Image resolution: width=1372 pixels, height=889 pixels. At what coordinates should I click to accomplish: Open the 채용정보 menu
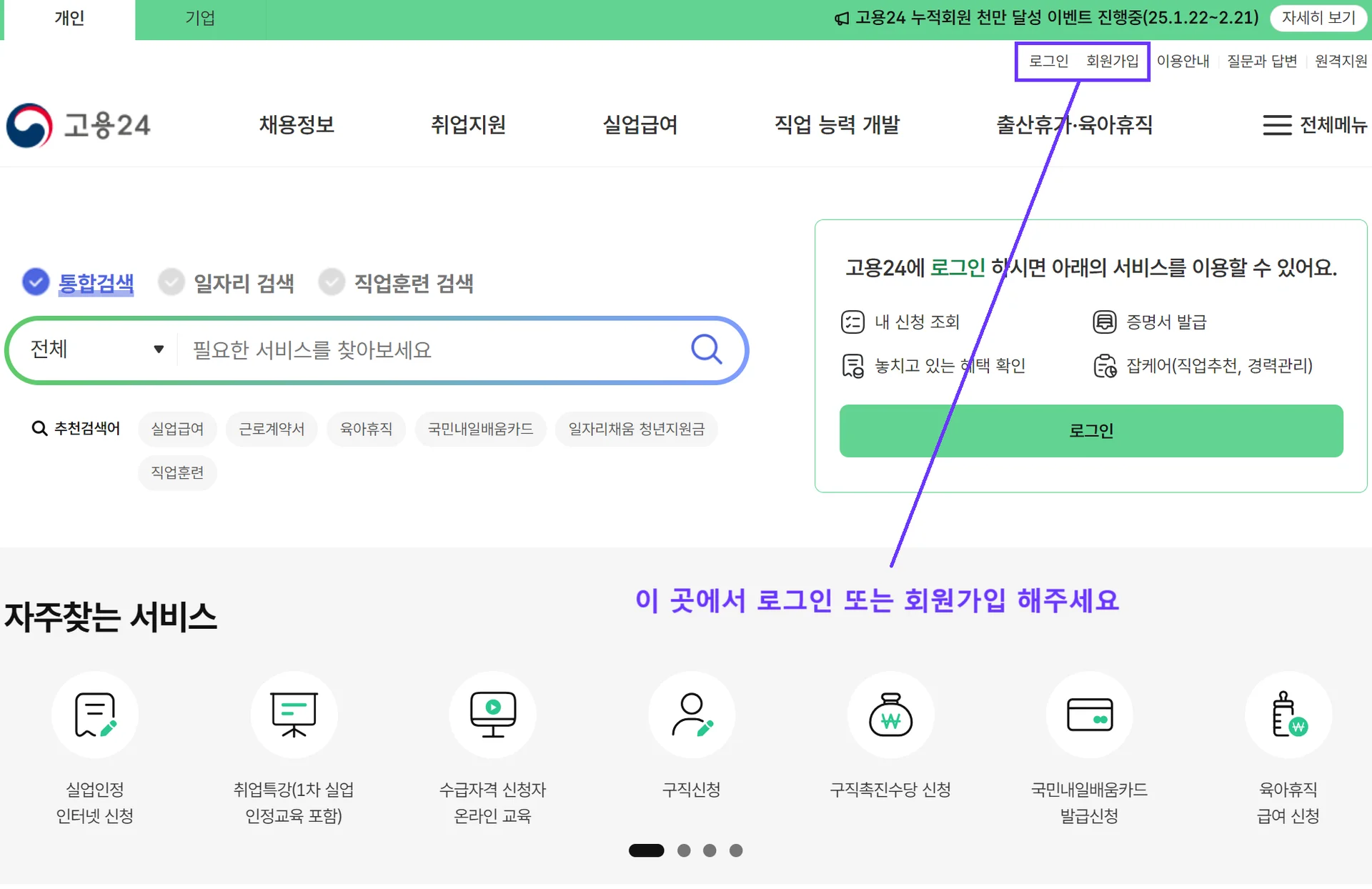[x=297, y=125]
